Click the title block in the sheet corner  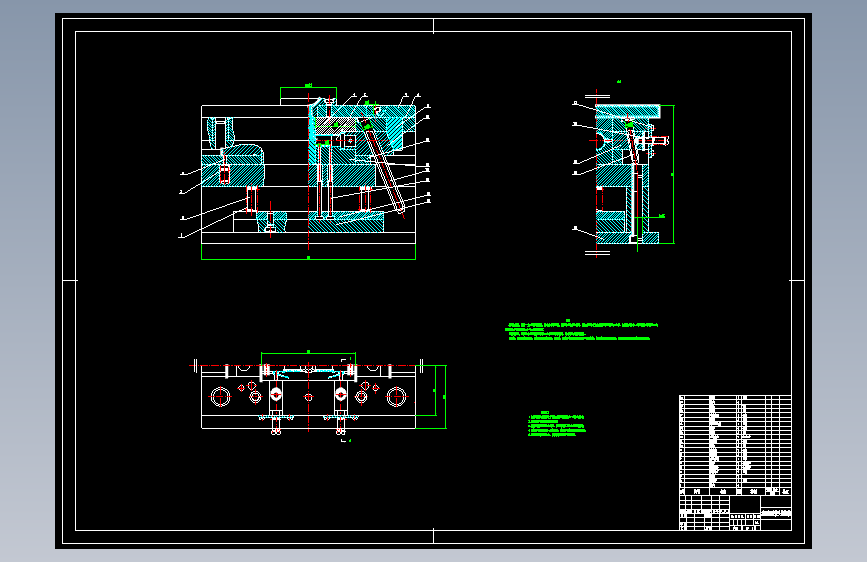(x=735, y=513)
